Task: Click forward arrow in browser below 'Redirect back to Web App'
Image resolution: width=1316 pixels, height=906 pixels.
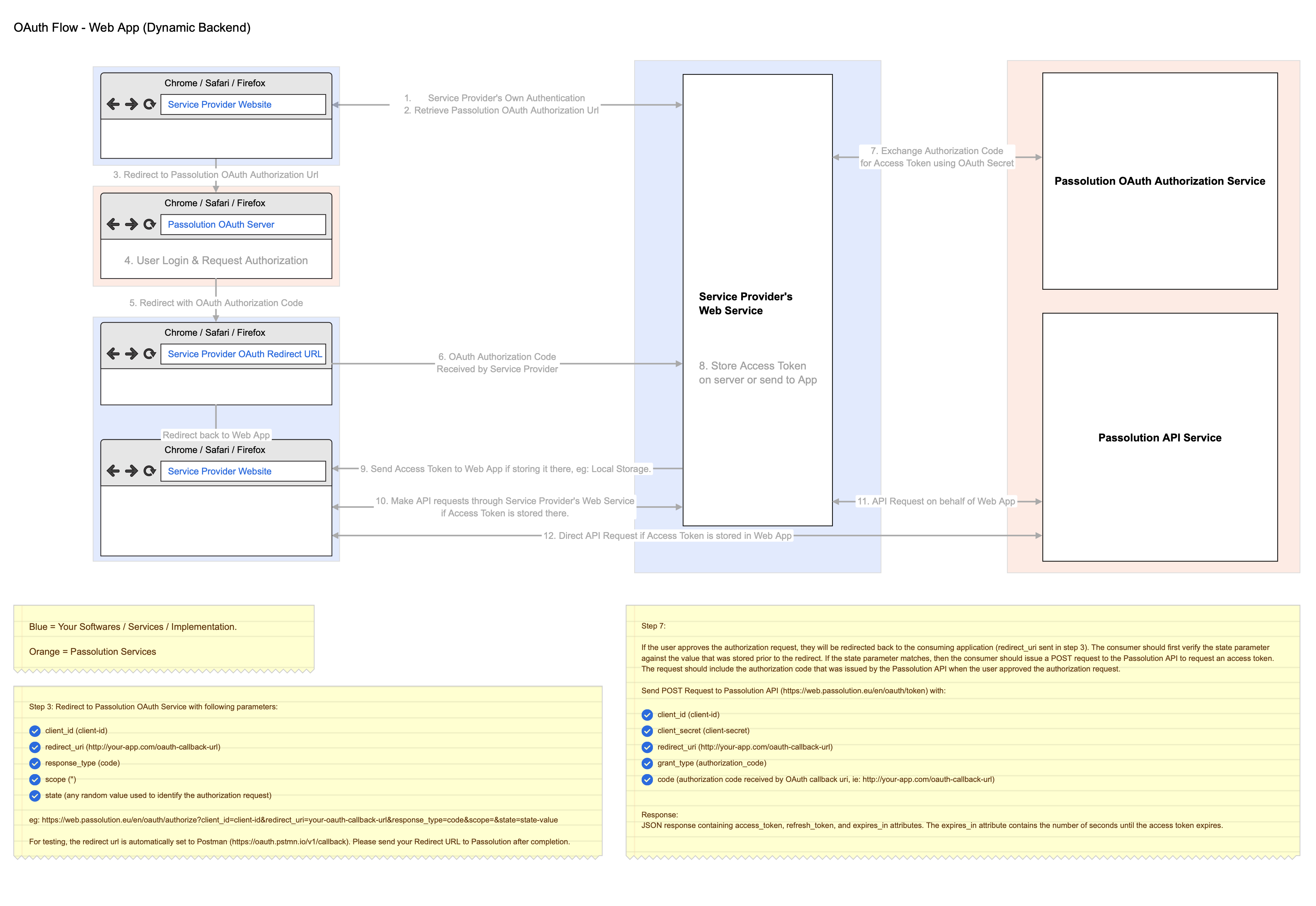Action: pos(131,471)
